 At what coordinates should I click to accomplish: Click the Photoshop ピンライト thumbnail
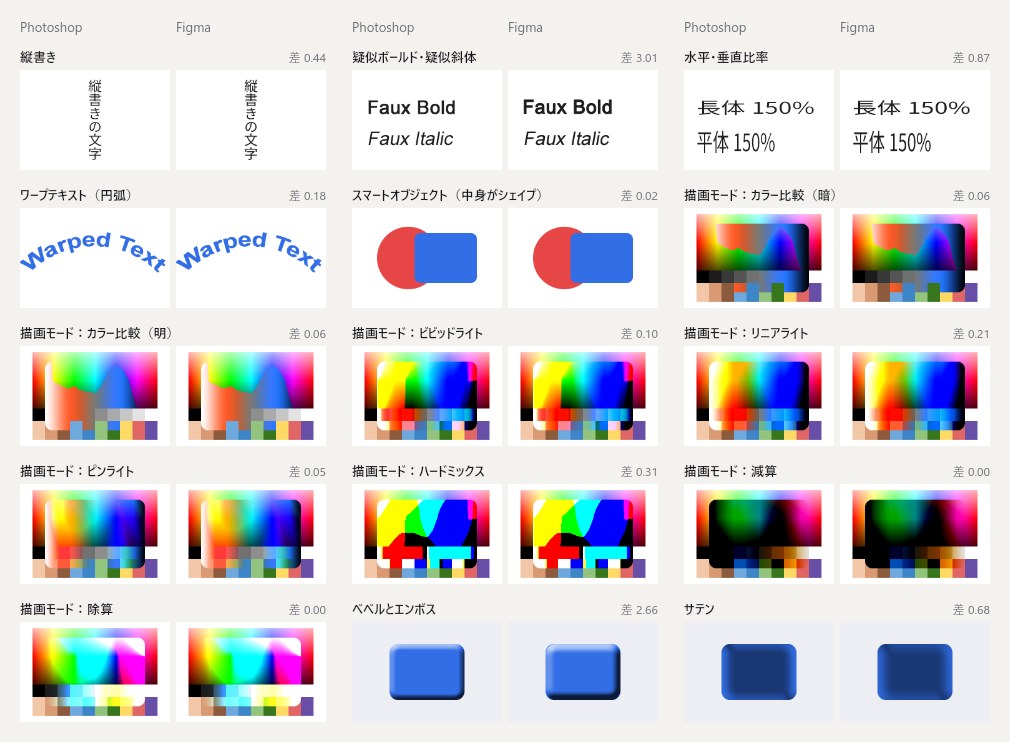(x=95, y=534)
